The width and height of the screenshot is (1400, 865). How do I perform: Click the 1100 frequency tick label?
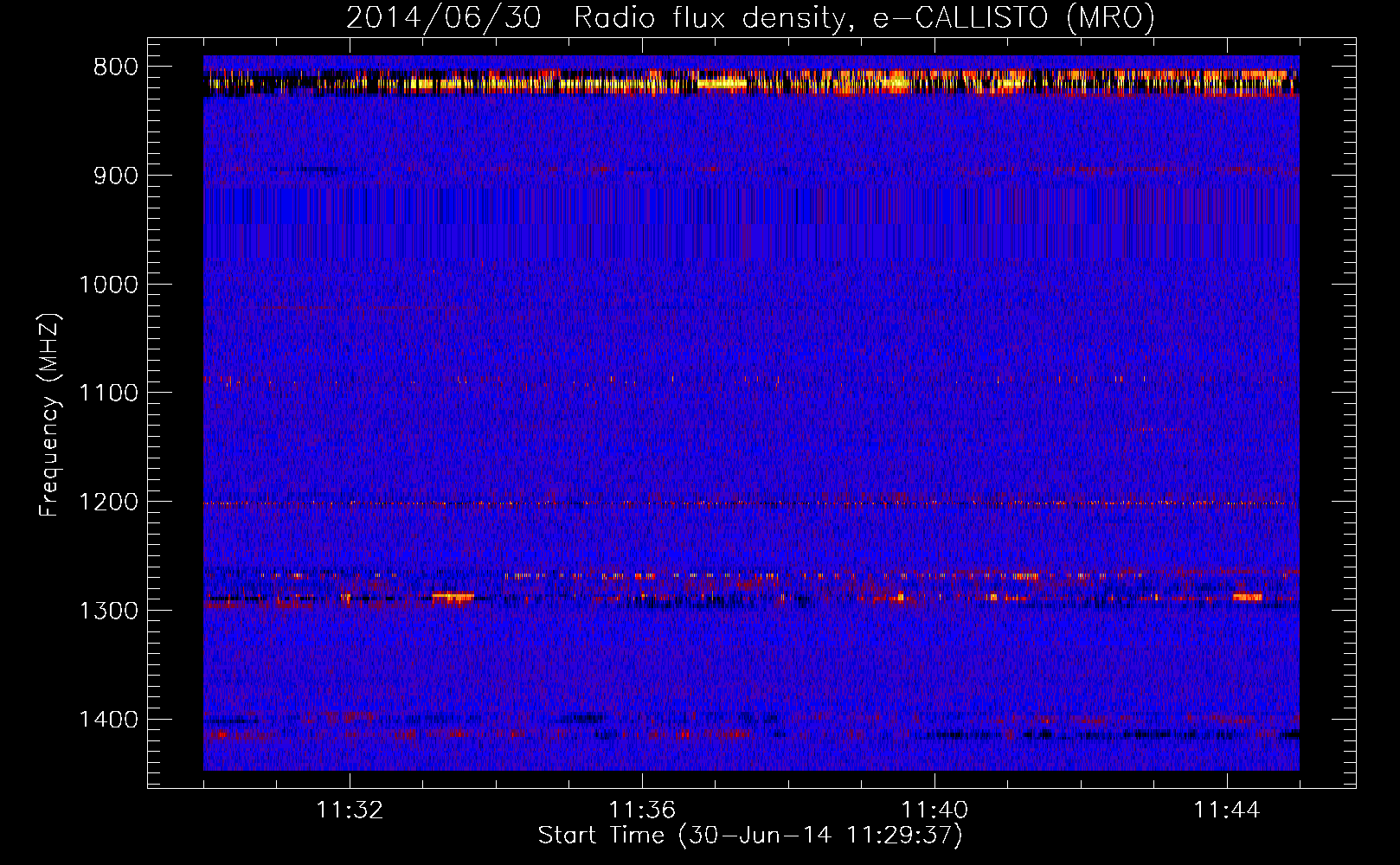pyautogui.click(x=108, y=393)
